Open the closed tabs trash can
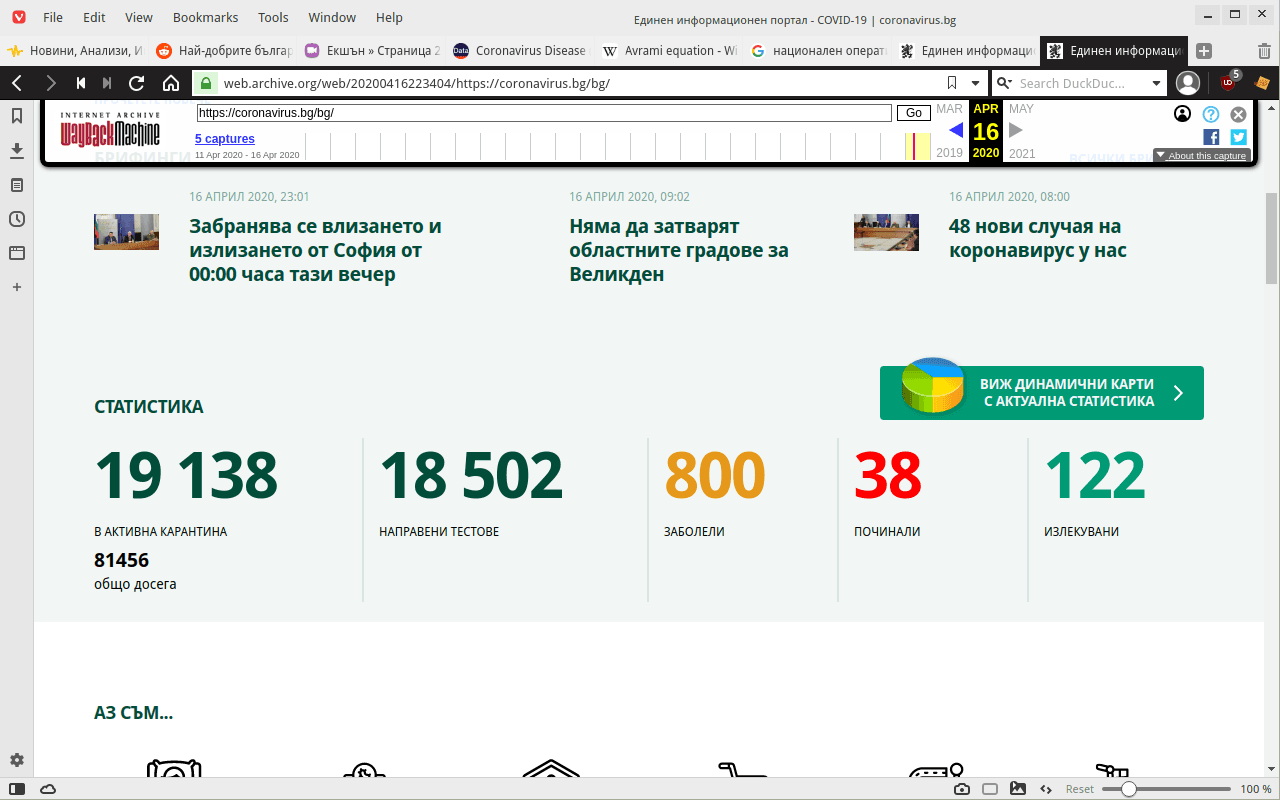Viewport: 1280px width, 800px height. pyautogui.click(x=1264, y=51)
